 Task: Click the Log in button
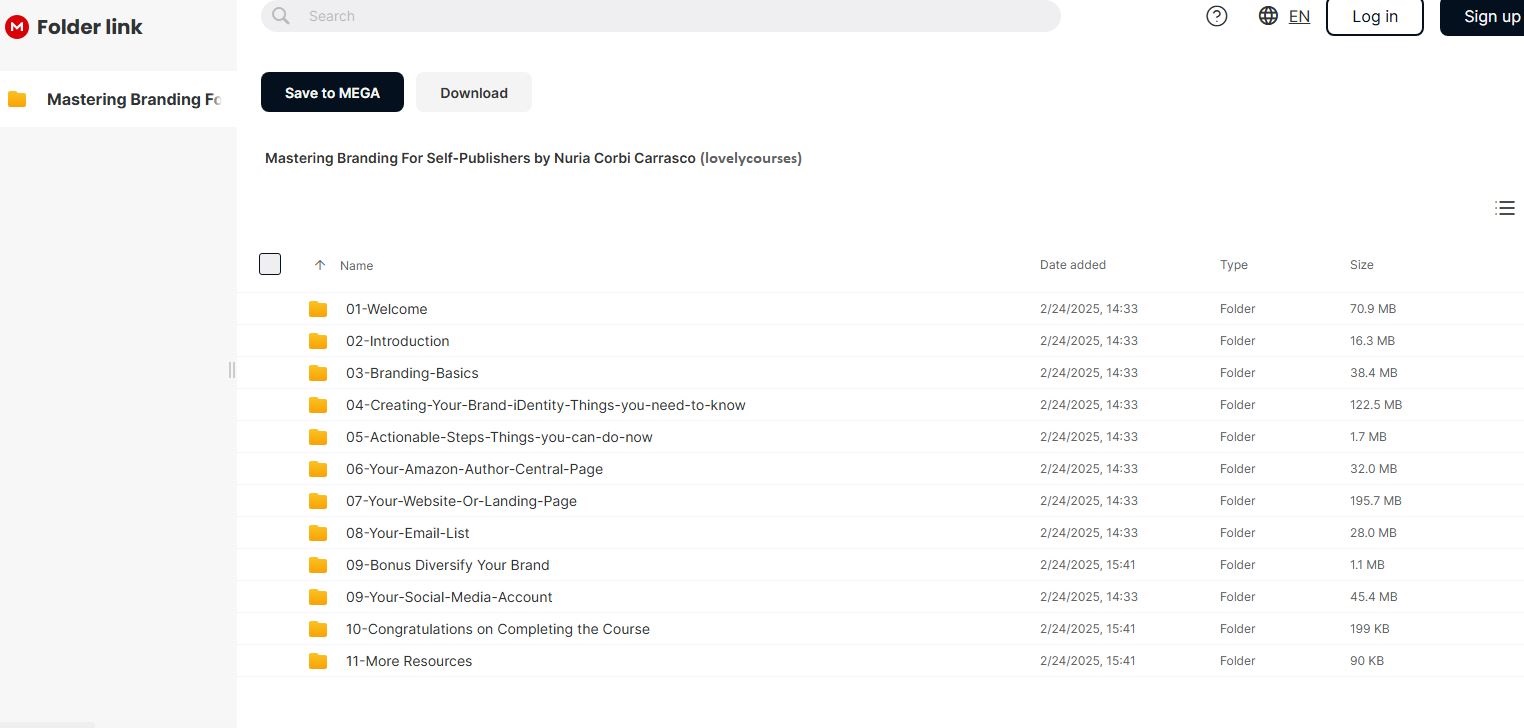(x=1374, y=16)
